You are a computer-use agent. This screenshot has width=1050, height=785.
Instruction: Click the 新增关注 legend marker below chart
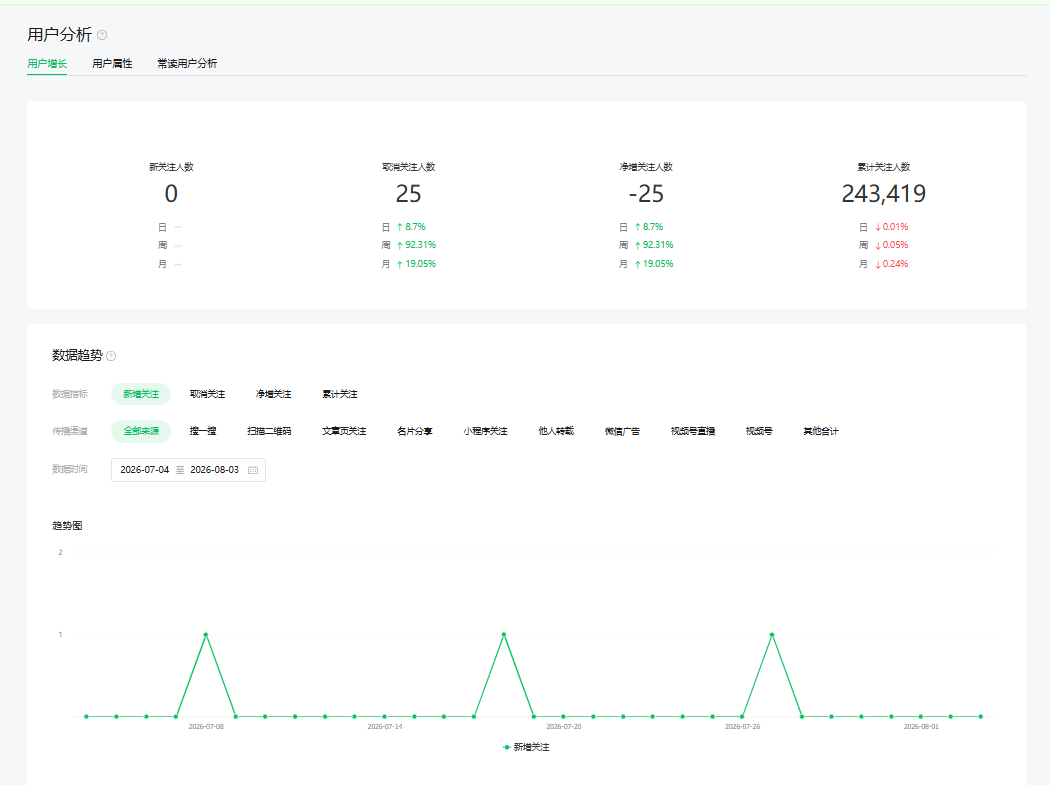pos(506,747)
